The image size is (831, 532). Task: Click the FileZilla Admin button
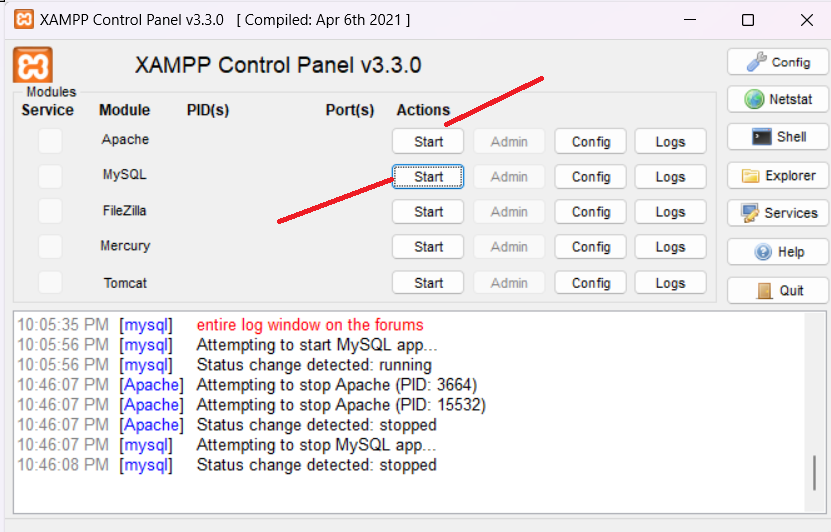509,212
